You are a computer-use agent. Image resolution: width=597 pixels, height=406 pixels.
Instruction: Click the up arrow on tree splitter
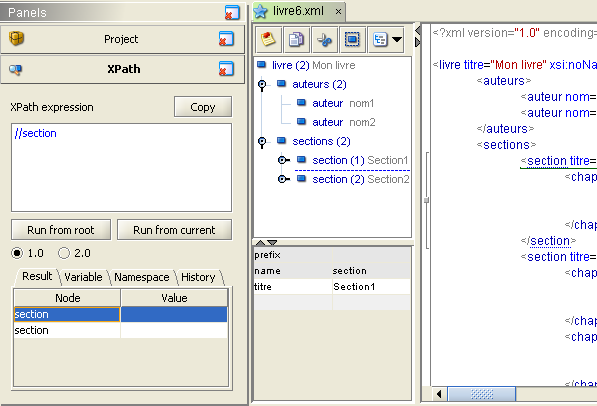coord(260,242)
